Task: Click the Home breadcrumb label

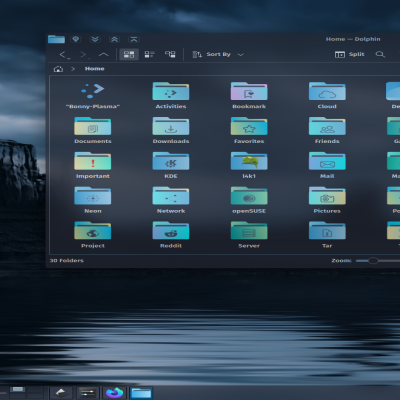Action: 95,69
